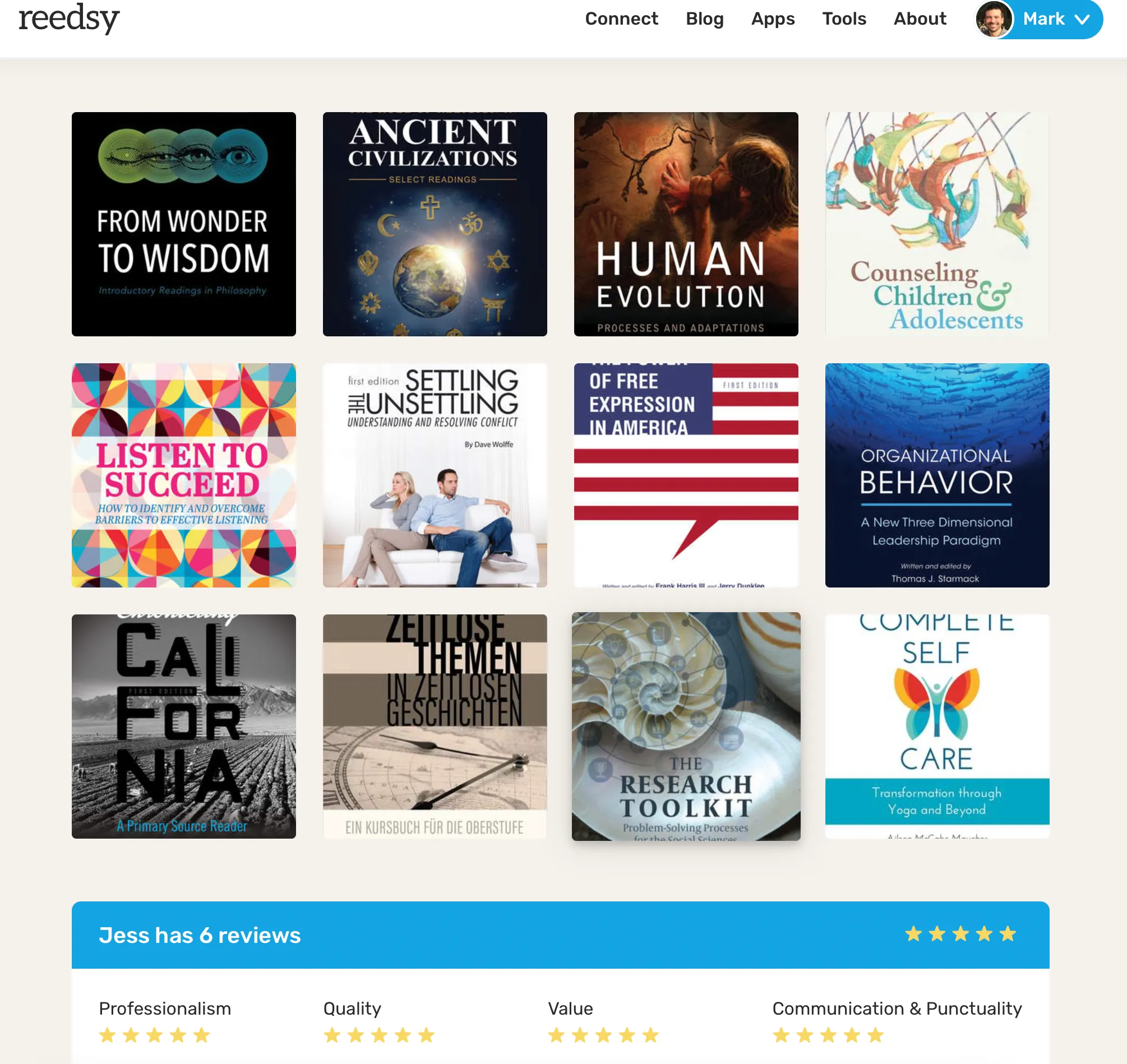Screen dimensions: 1127x1064
Task: Open the Complete Self Care cover
Action: coord(937,727)
